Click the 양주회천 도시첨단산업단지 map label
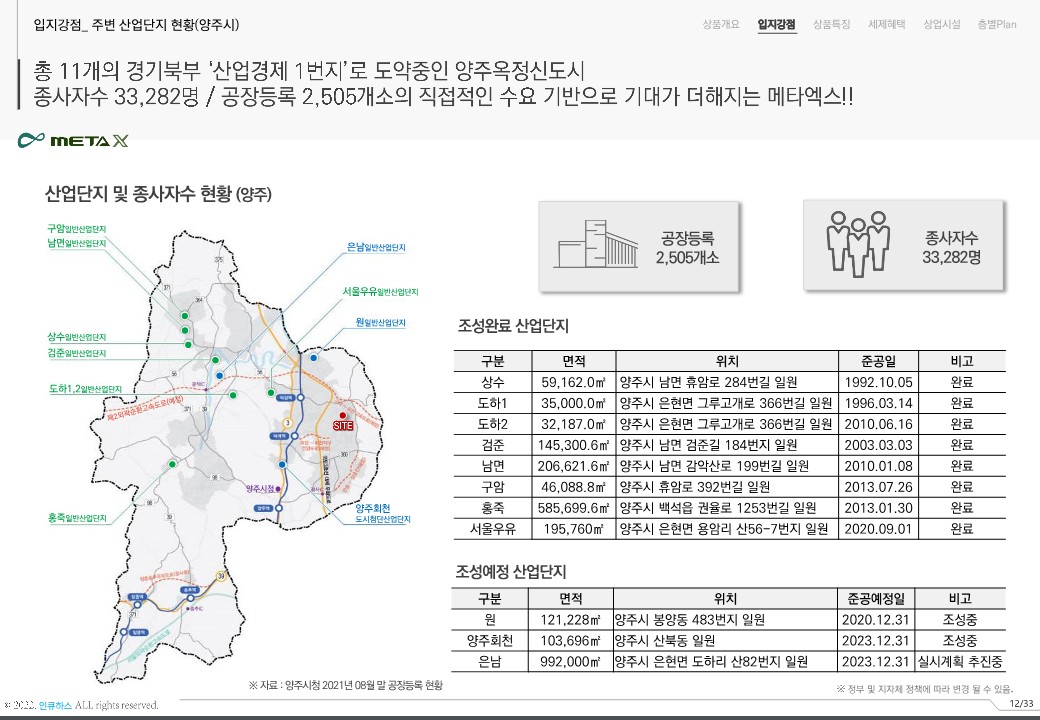The image size is (1040, 720). pos(383,514)
